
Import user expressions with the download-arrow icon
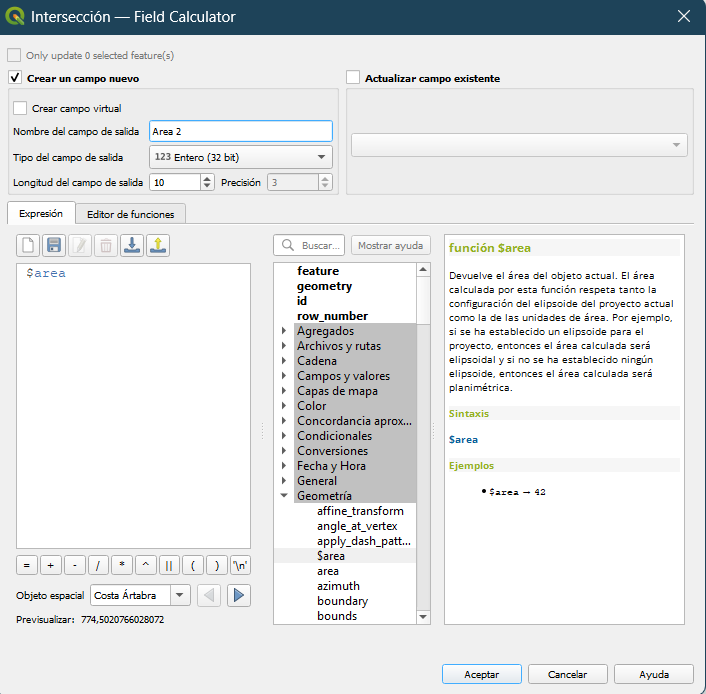(x=132, y=245)
